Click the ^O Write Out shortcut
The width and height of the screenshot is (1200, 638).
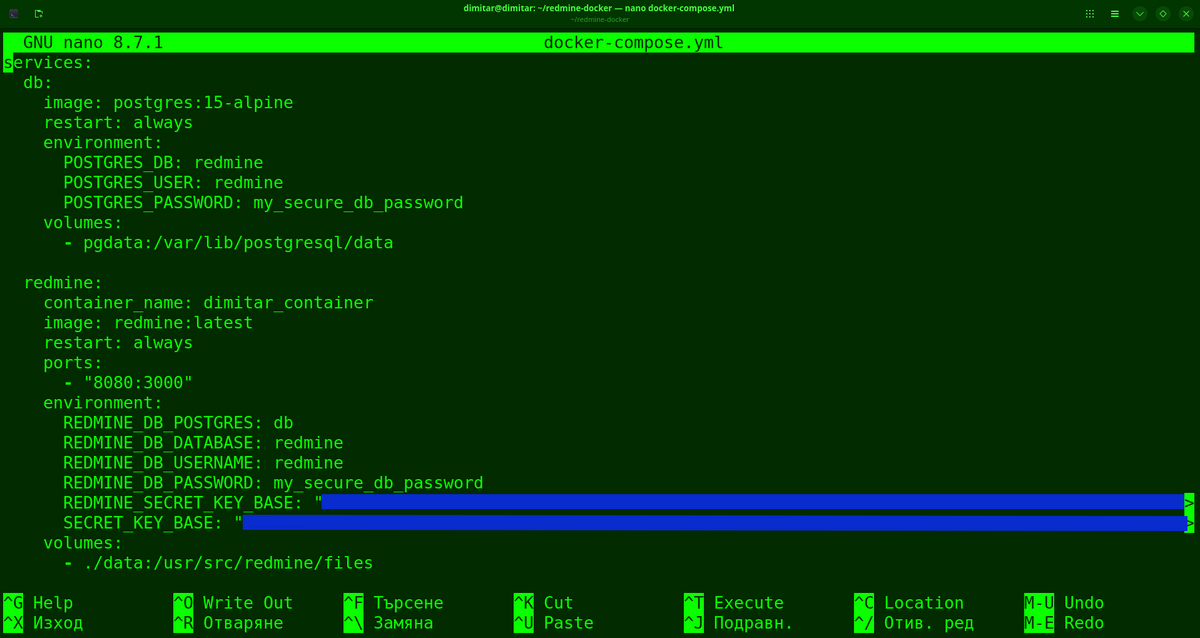coord(234,603)
